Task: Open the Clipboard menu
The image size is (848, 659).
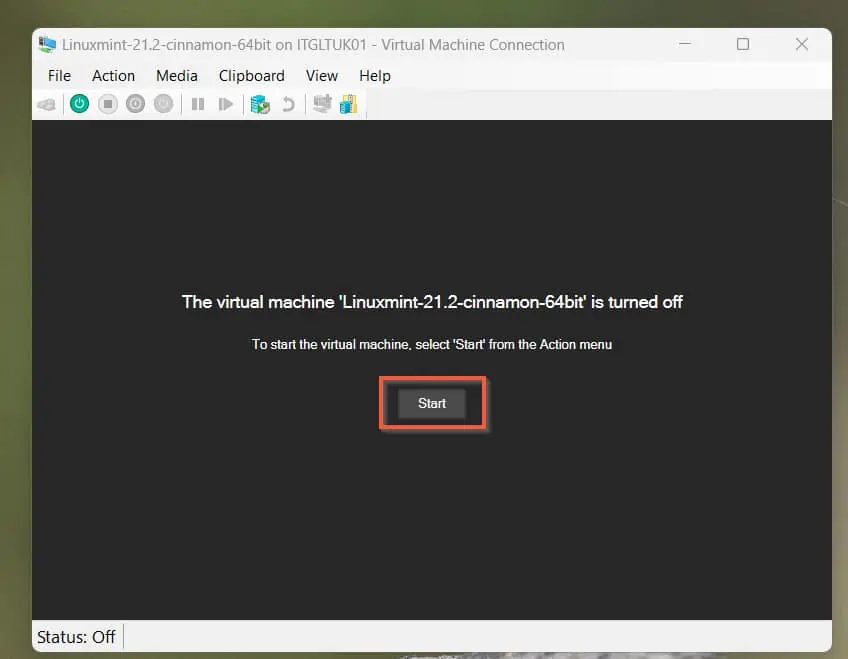Action: 251,76
